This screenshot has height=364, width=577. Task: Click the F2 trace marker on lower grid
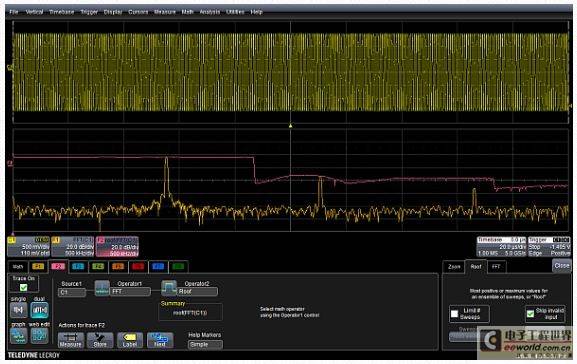[10, 163]
